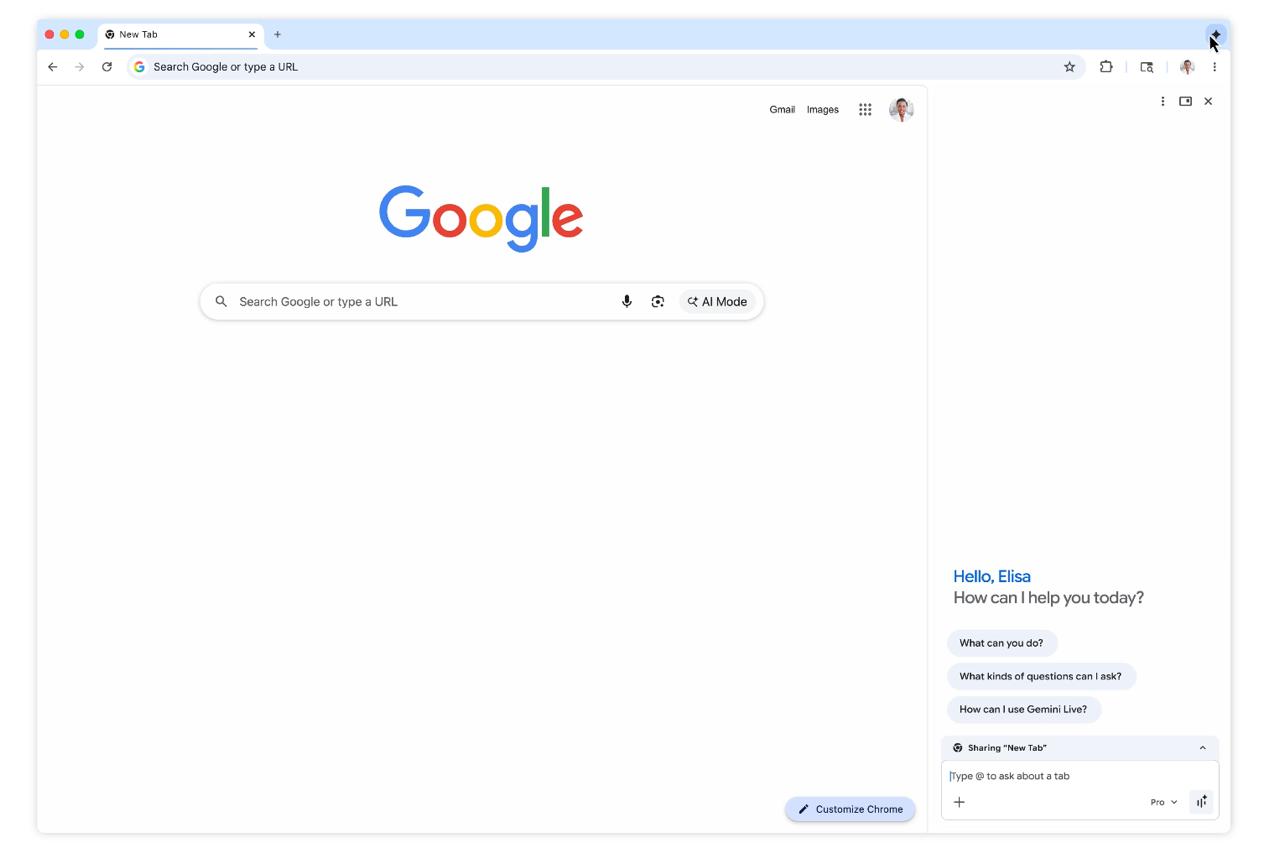Image resolution: width=1280 pixels, height=859 pixels.
Task: Click the AI Mode button
Action: pos(717,301)
